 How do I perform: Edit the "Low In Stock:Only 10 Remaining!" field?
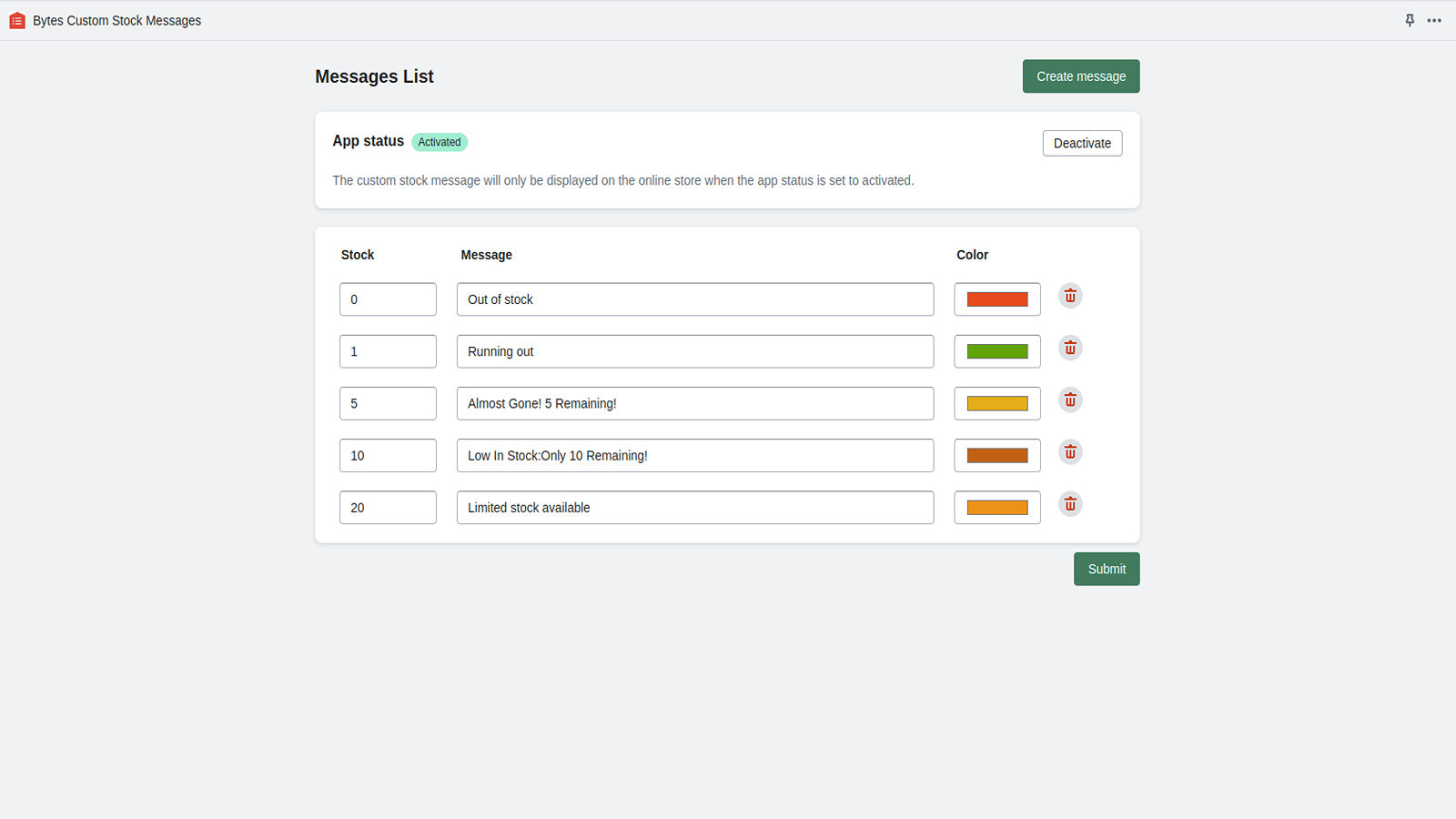click(x=695, y=455)
